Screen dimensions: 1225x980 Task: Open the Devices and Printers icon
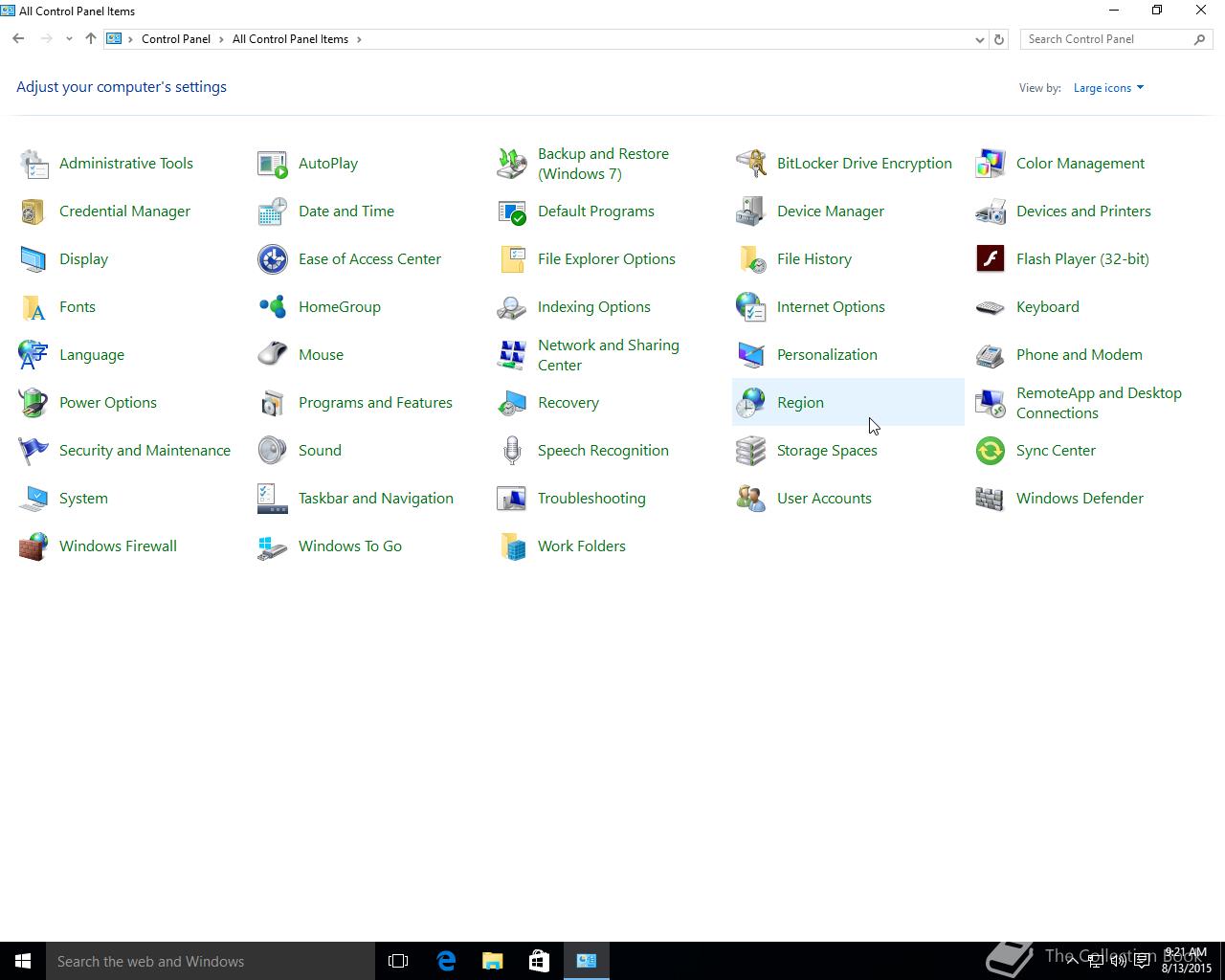click(991, 212)
